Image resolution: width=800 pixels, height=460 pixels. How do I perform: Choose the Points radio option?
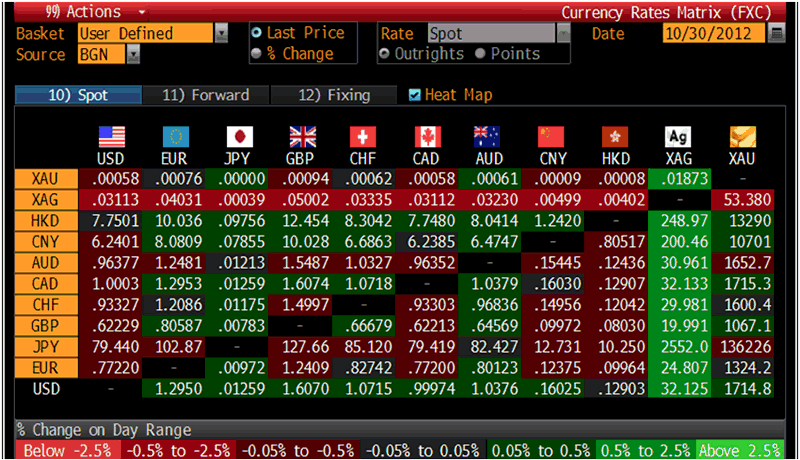pyautogui.click(x=481, y=54)
